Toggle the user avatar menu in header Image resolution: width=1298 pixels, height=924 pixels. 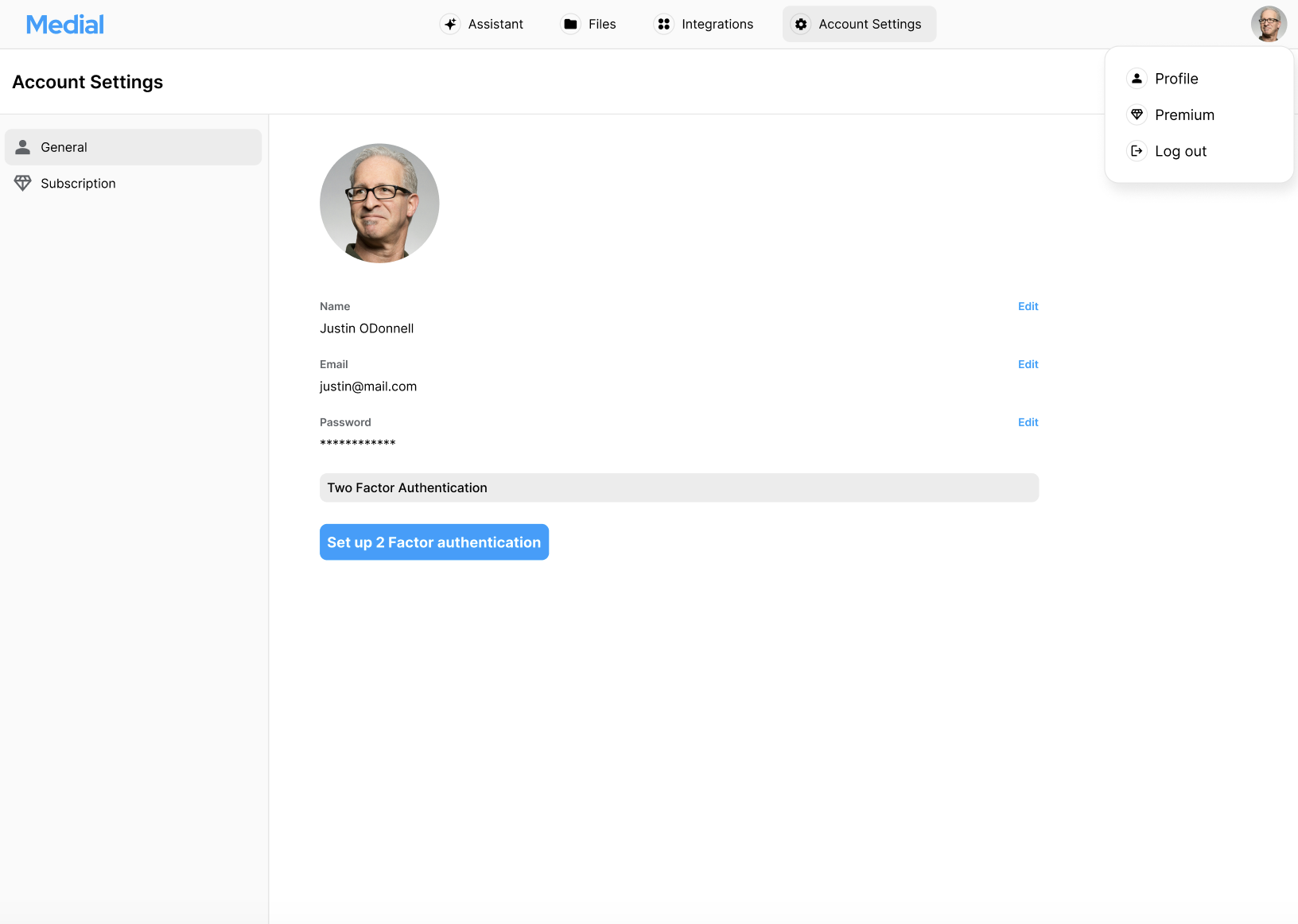pos(1268,24)
